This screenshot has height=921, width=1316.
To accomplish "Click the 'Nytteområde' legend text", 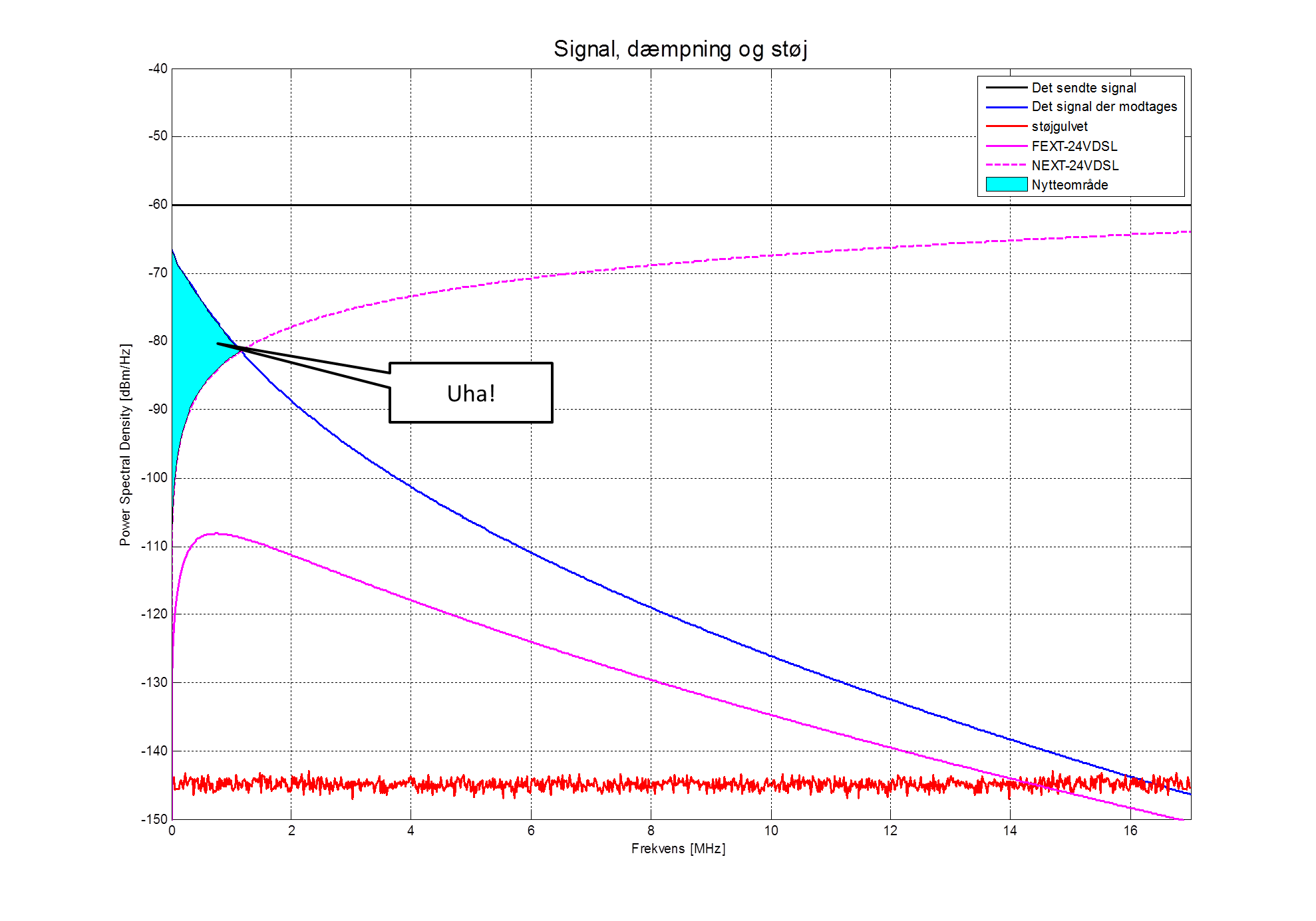I will click(x=1069, y=185).
